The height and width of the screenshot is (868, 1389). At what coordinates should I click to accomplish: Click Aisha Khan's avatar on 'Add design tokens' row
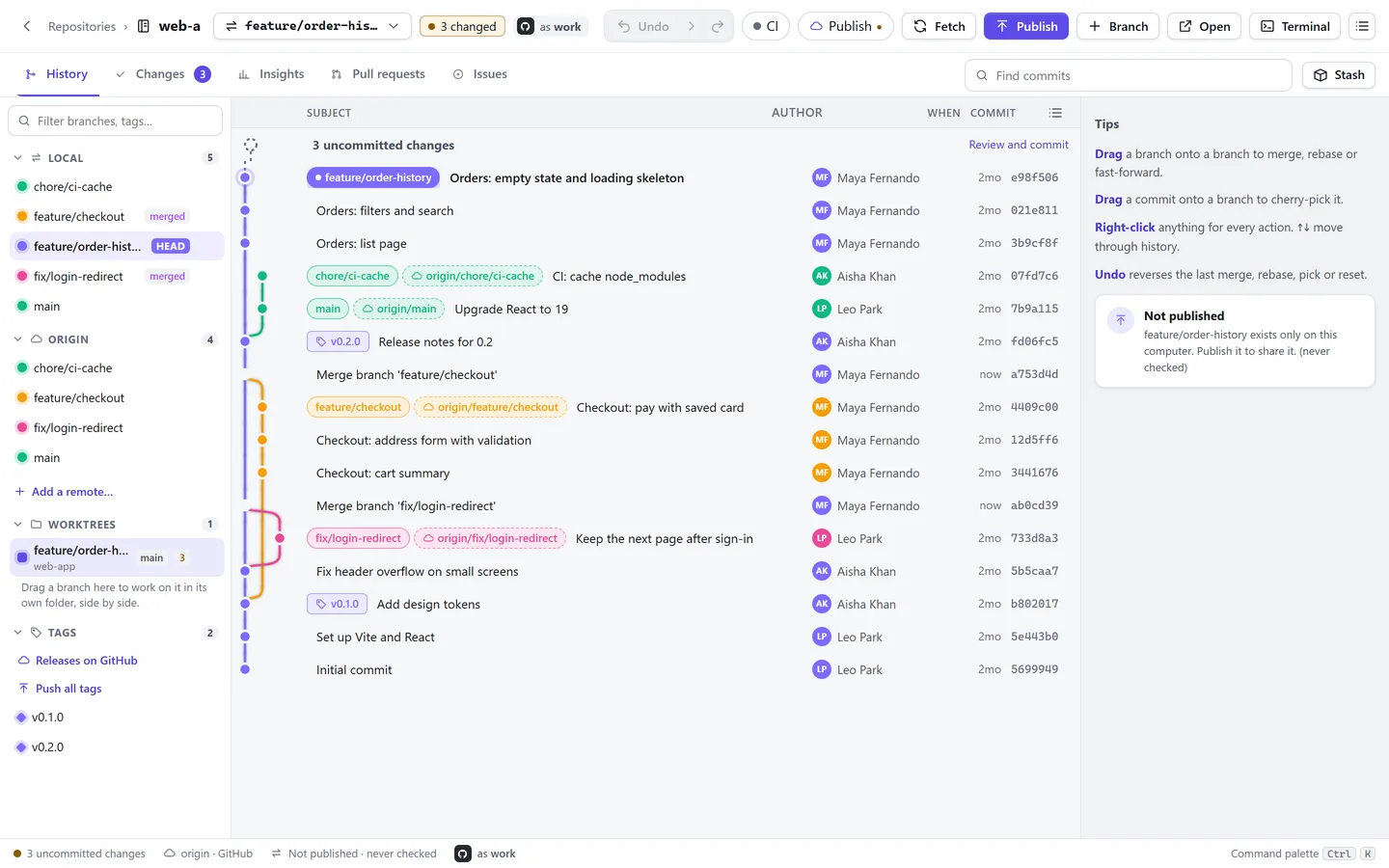(822, 604)
